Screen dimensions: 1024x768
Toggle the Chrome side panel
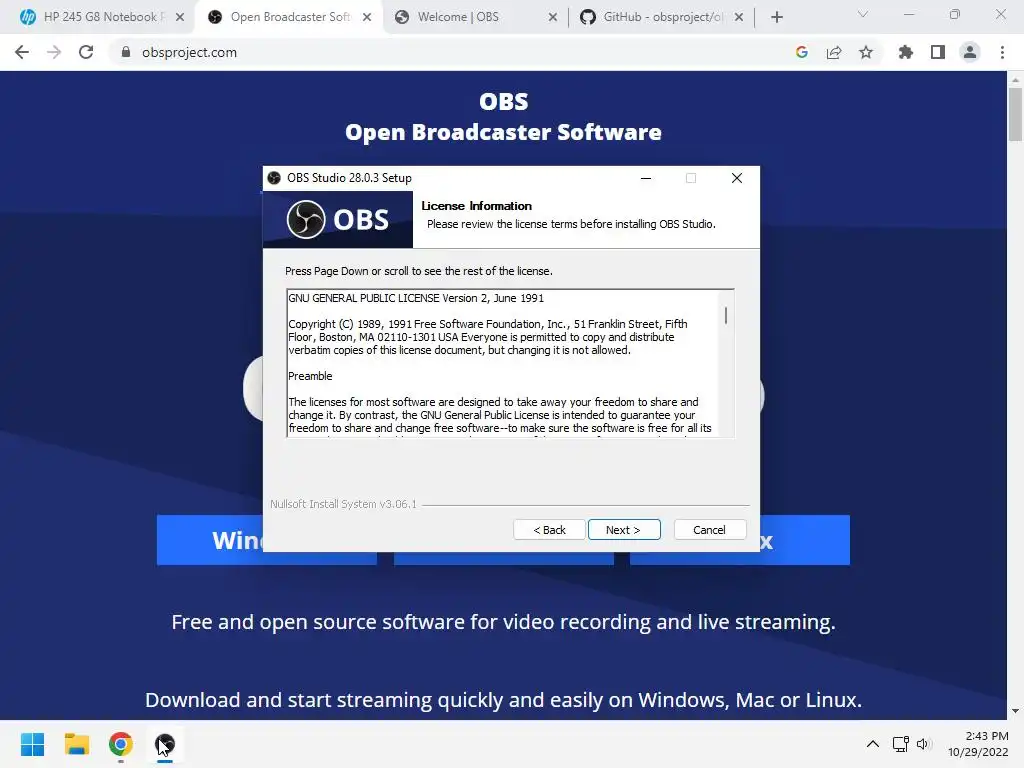[x=938, y=52]
